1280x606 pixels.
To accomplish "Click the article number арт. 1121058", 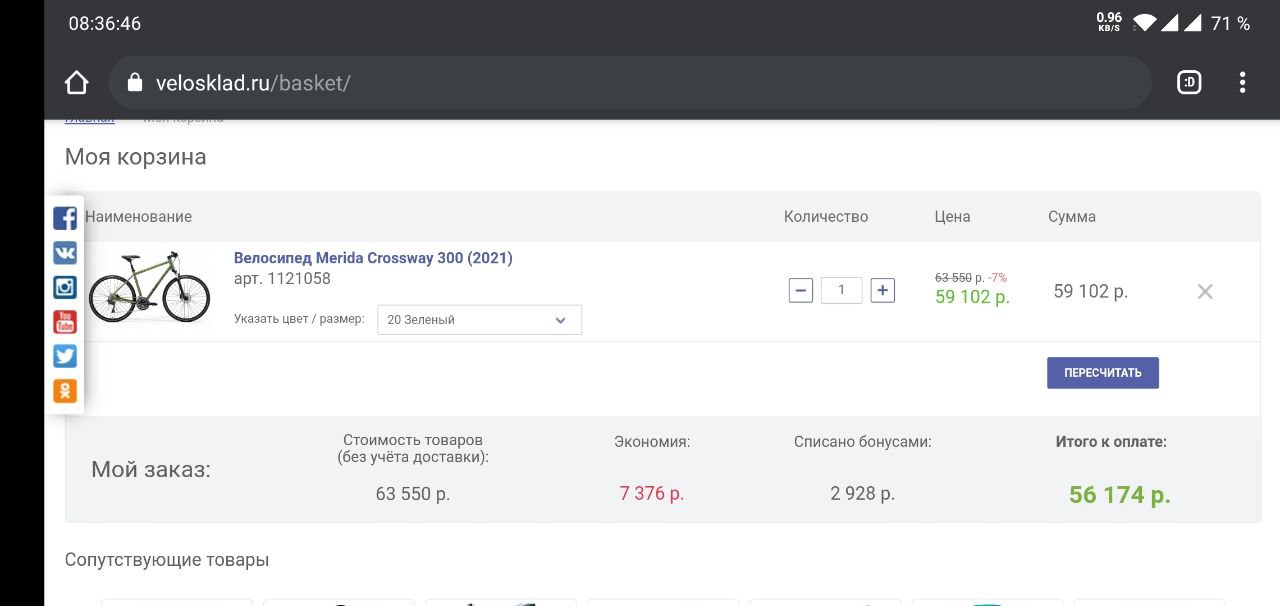I will (x=282, y=279).
